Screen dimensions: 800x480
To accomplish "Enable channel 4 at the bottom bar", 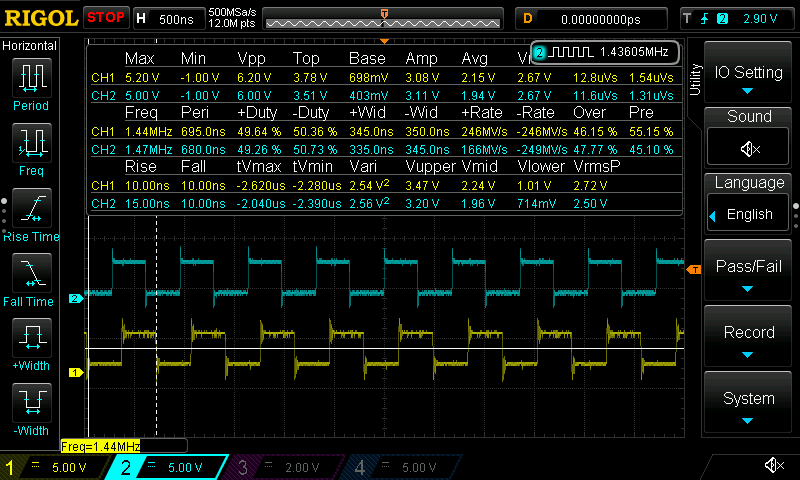I will point(398,466).
